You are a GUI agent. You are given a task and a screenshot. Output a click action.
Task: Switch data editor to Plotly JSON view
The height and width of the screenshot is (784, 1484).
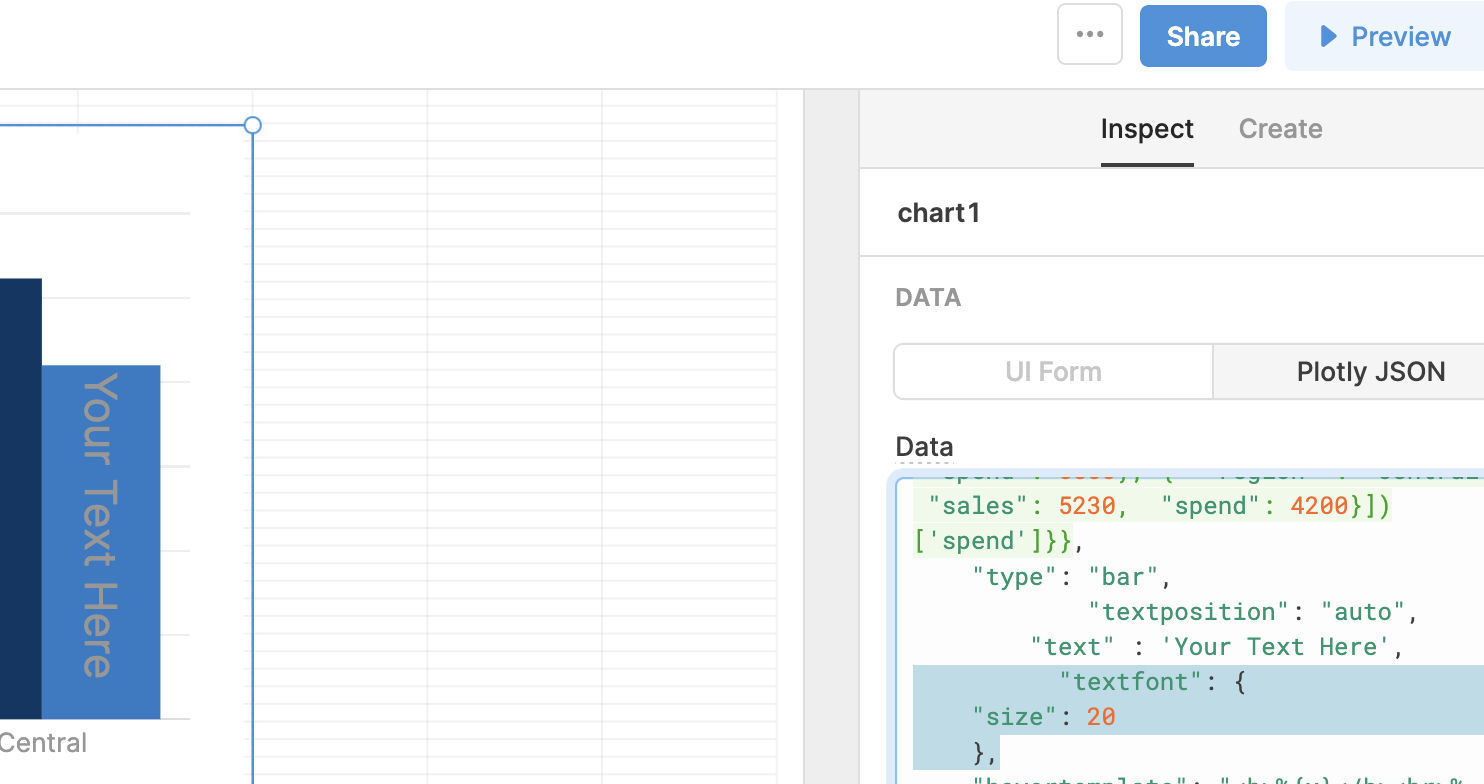click(x=1371, y=371)
